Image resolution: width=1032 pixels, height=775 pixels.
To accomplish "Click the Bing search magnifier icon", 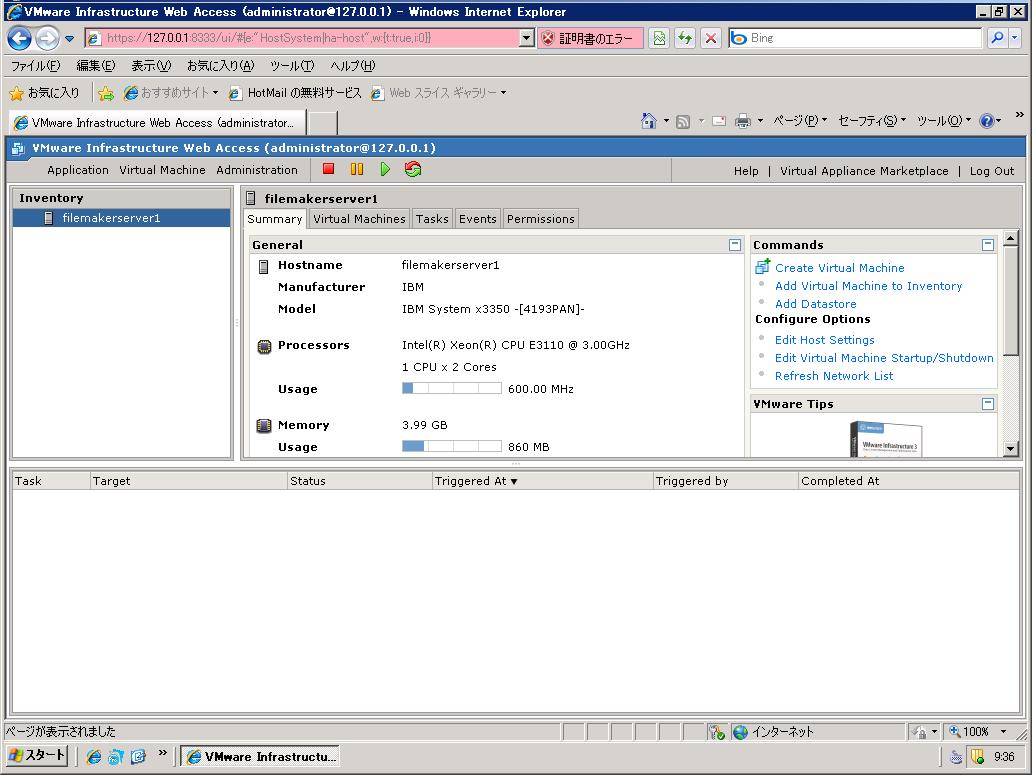I will click(998, 38).
